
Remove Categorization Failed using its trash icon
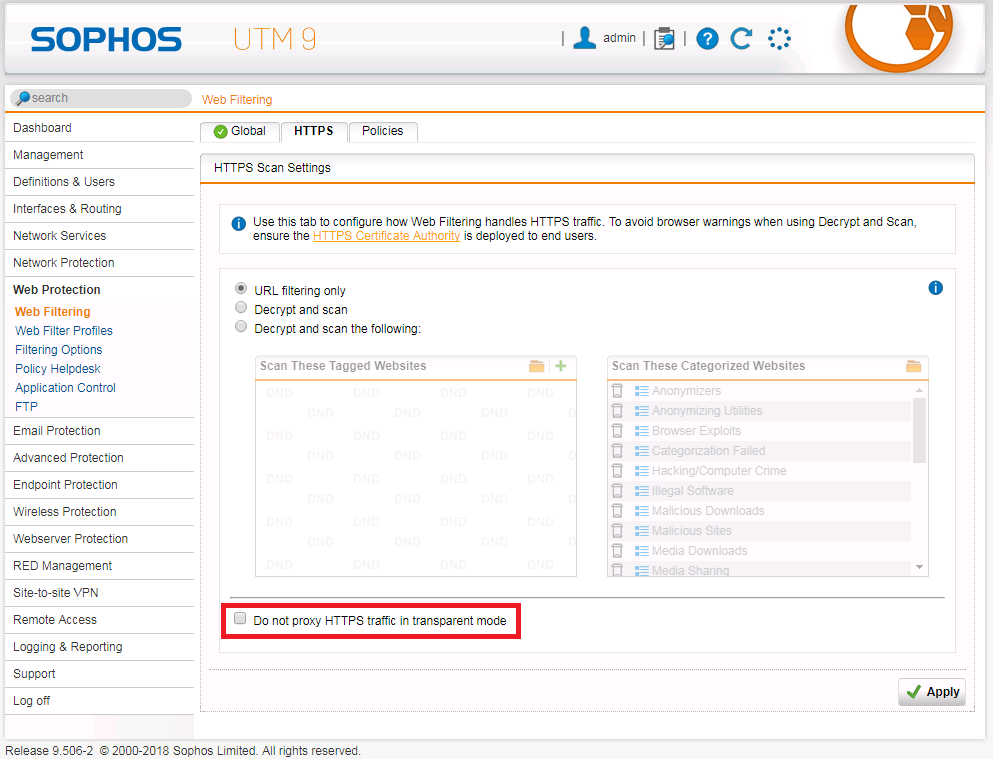pos(617,451)
